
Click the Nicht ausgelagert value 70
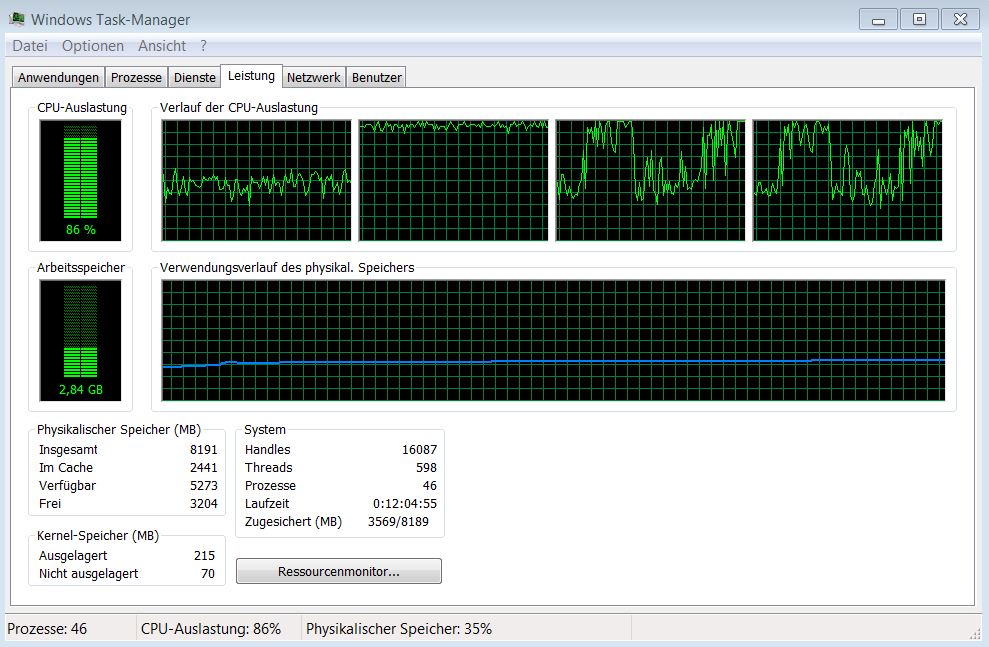(x=208, y=573)
